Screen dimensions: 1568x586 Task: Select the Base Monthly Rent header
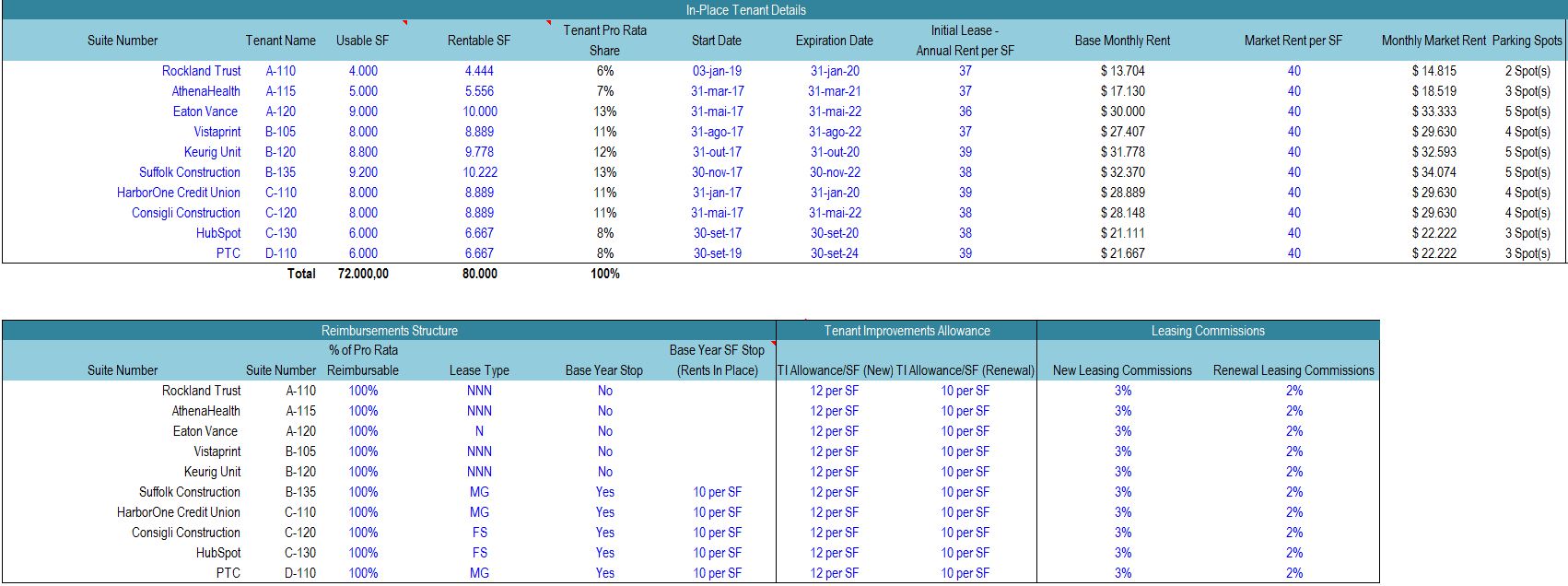[1122, 41]
